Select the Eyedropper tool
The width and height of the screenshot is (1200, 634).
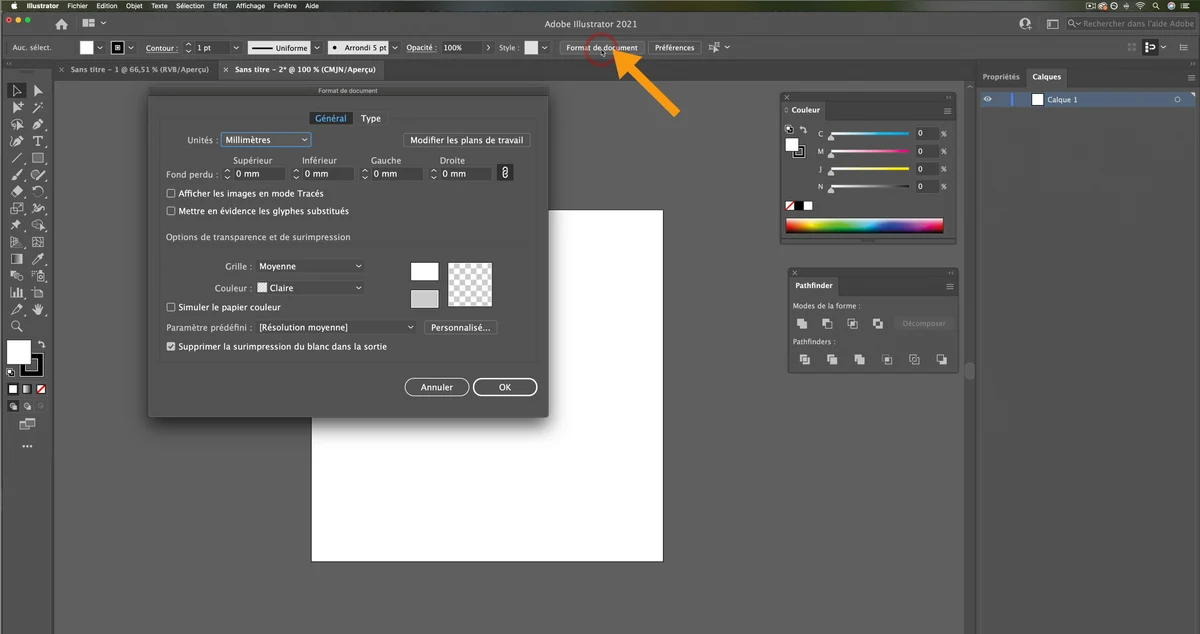(x=38, y=259)
